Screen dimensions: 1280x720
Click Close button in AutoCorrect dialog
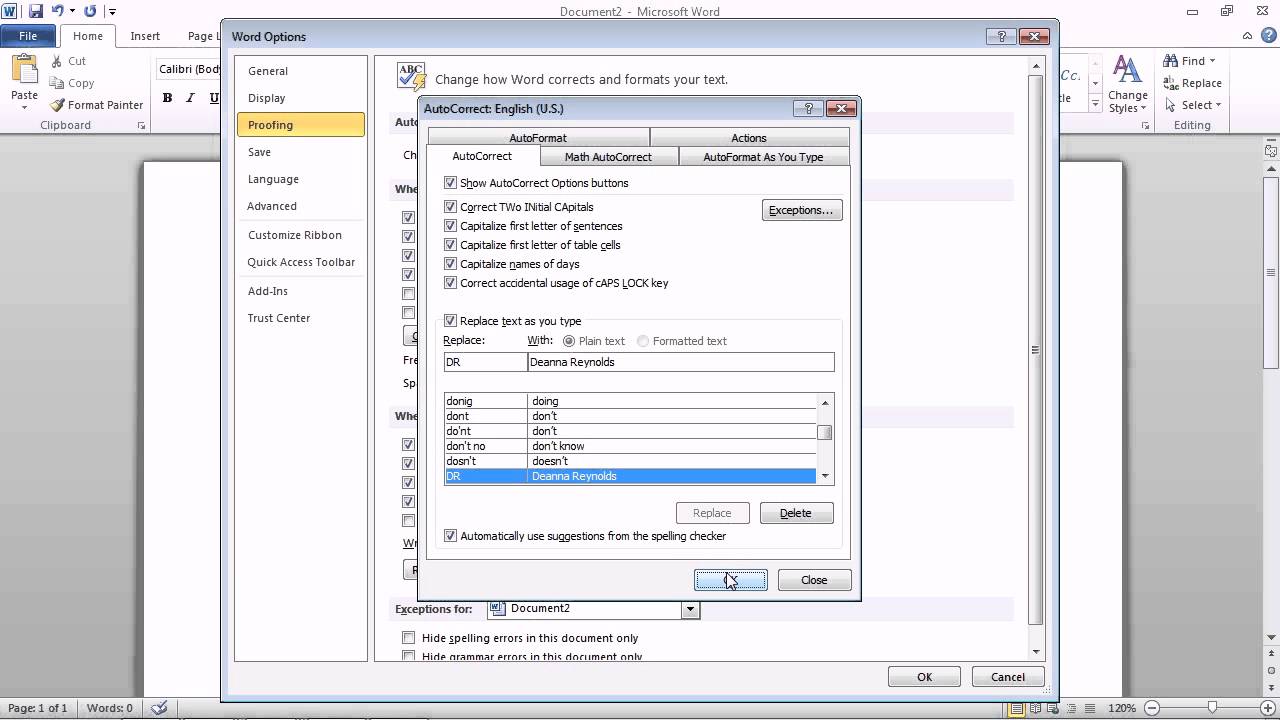[x=814, y=580]
